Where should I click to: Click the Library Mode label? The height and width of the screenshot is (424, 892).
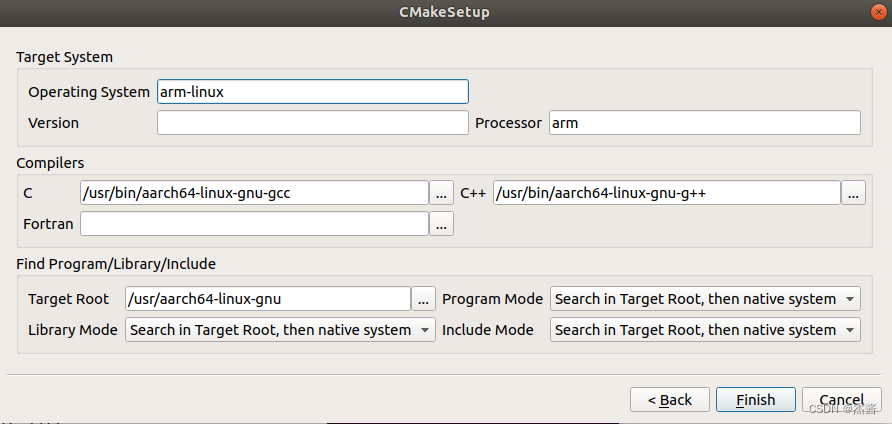tap(72, 330)
